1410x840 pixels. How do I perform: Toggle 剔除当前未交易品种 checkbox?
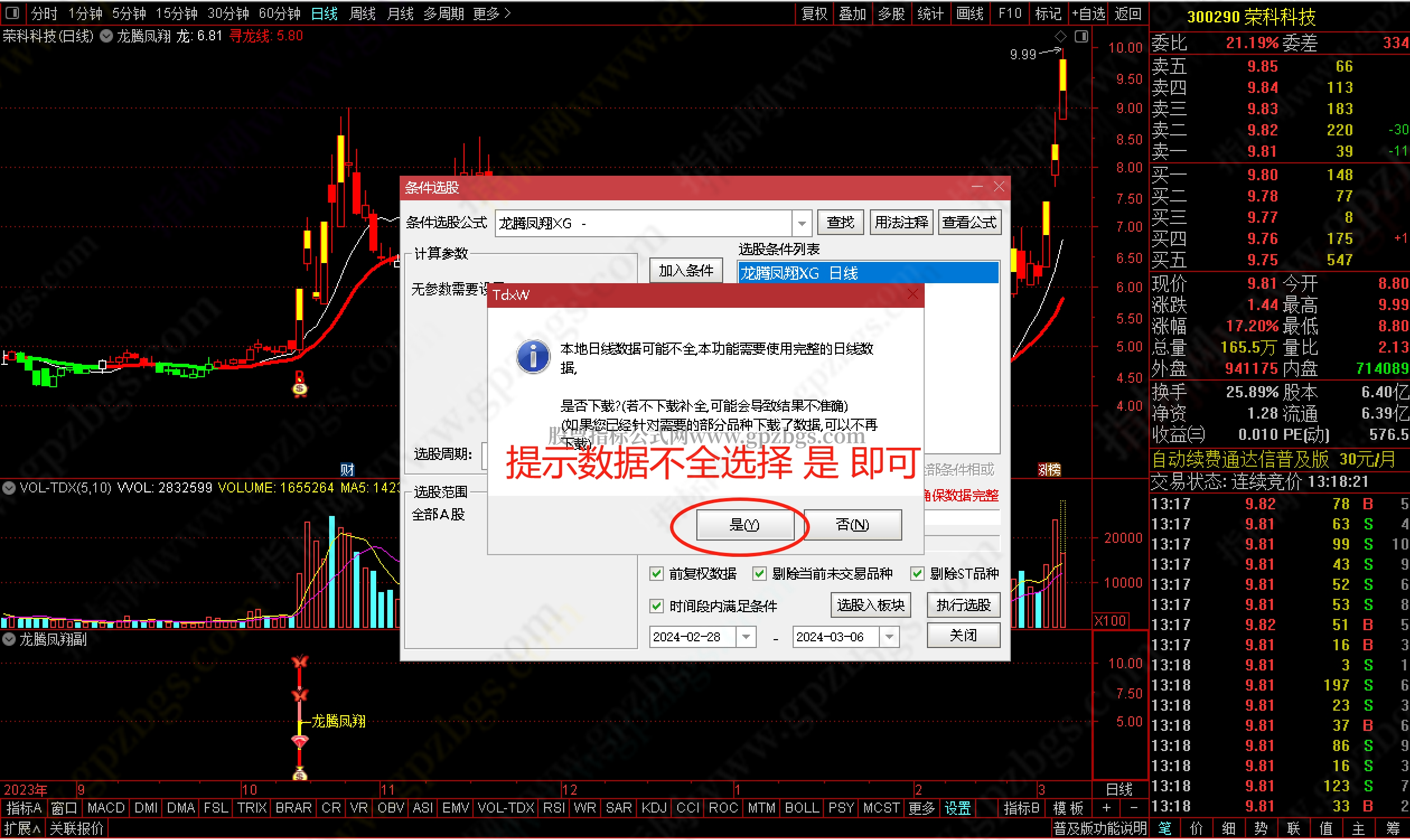point(760,574)
